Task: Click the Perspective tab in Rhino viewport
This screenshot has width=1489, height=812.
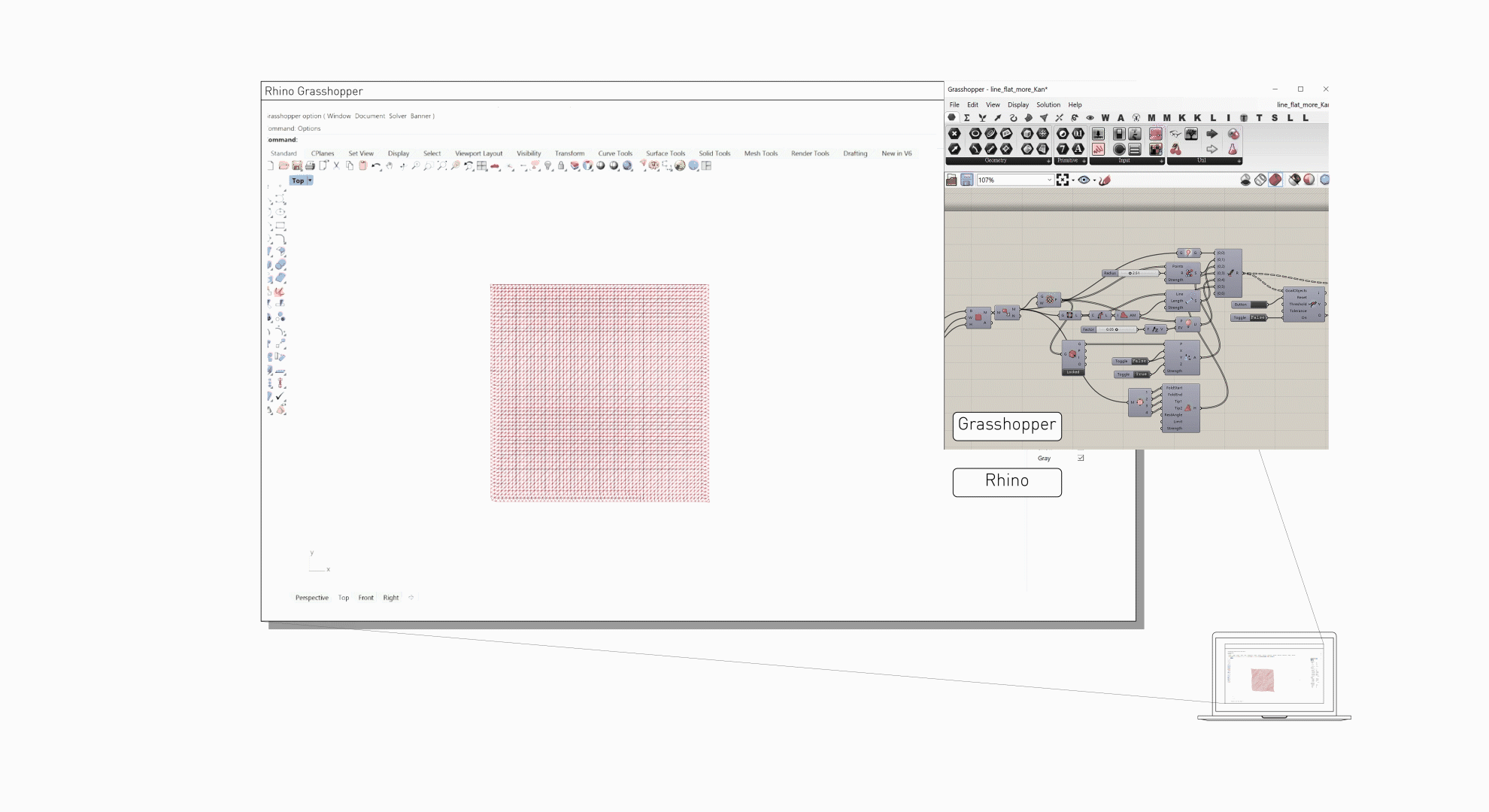Action: click(311, 597)
